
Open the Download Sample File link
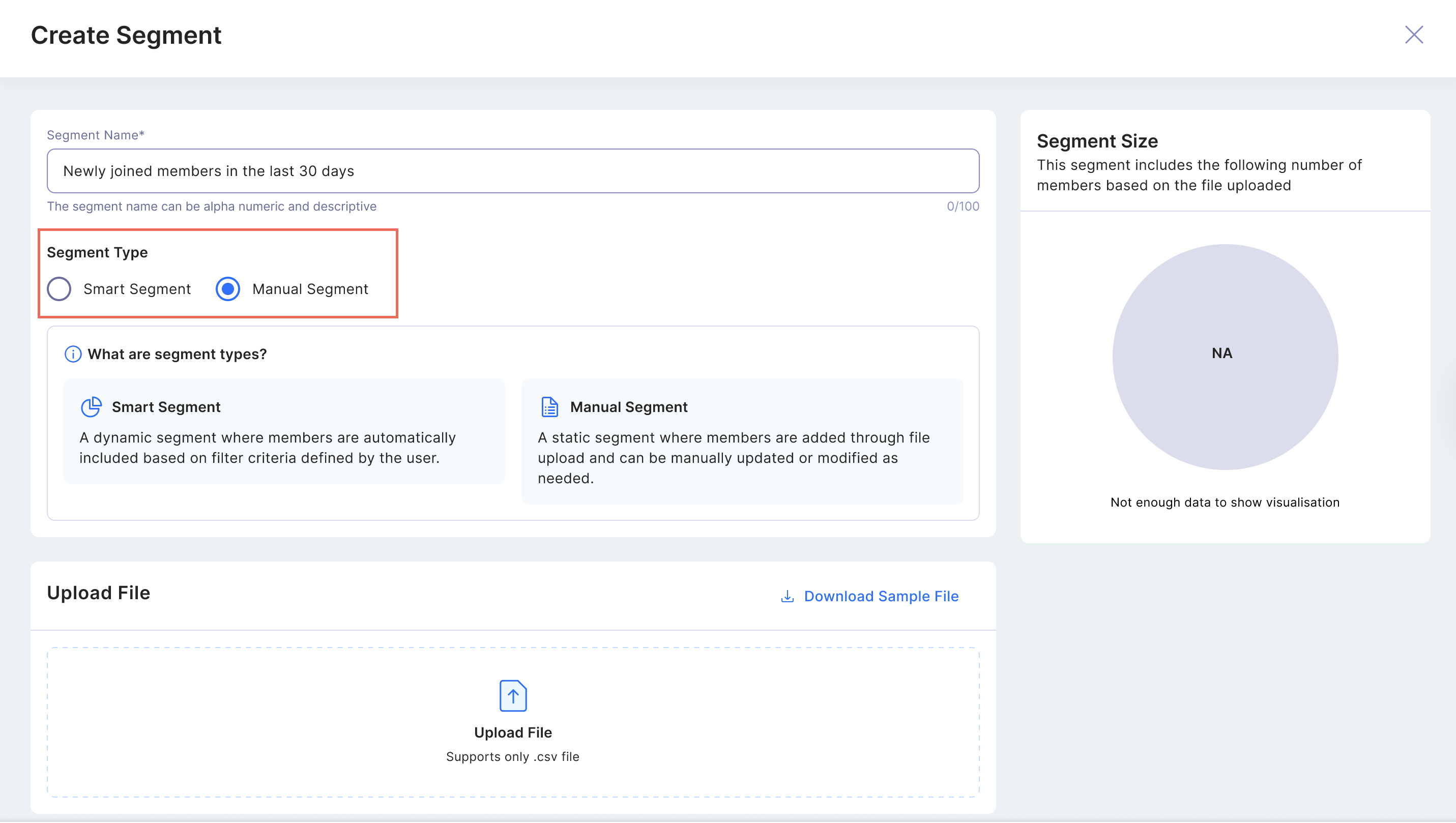[881, 596]
